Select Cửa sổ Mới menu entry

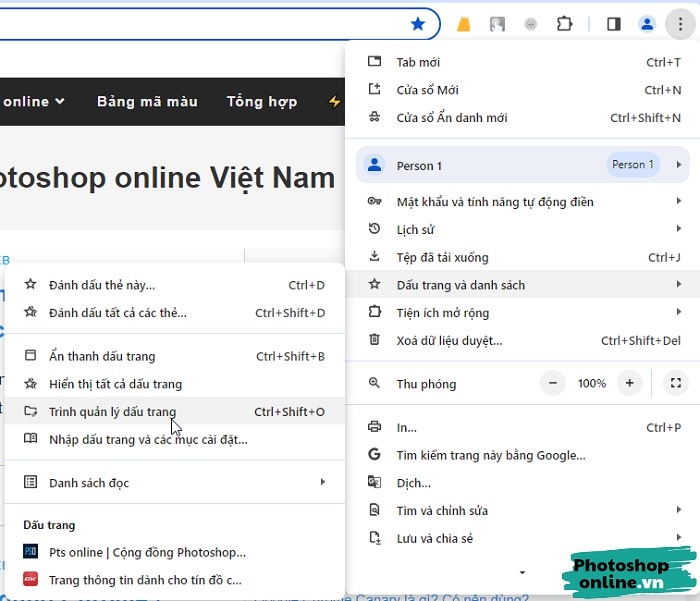pos(522,90)
